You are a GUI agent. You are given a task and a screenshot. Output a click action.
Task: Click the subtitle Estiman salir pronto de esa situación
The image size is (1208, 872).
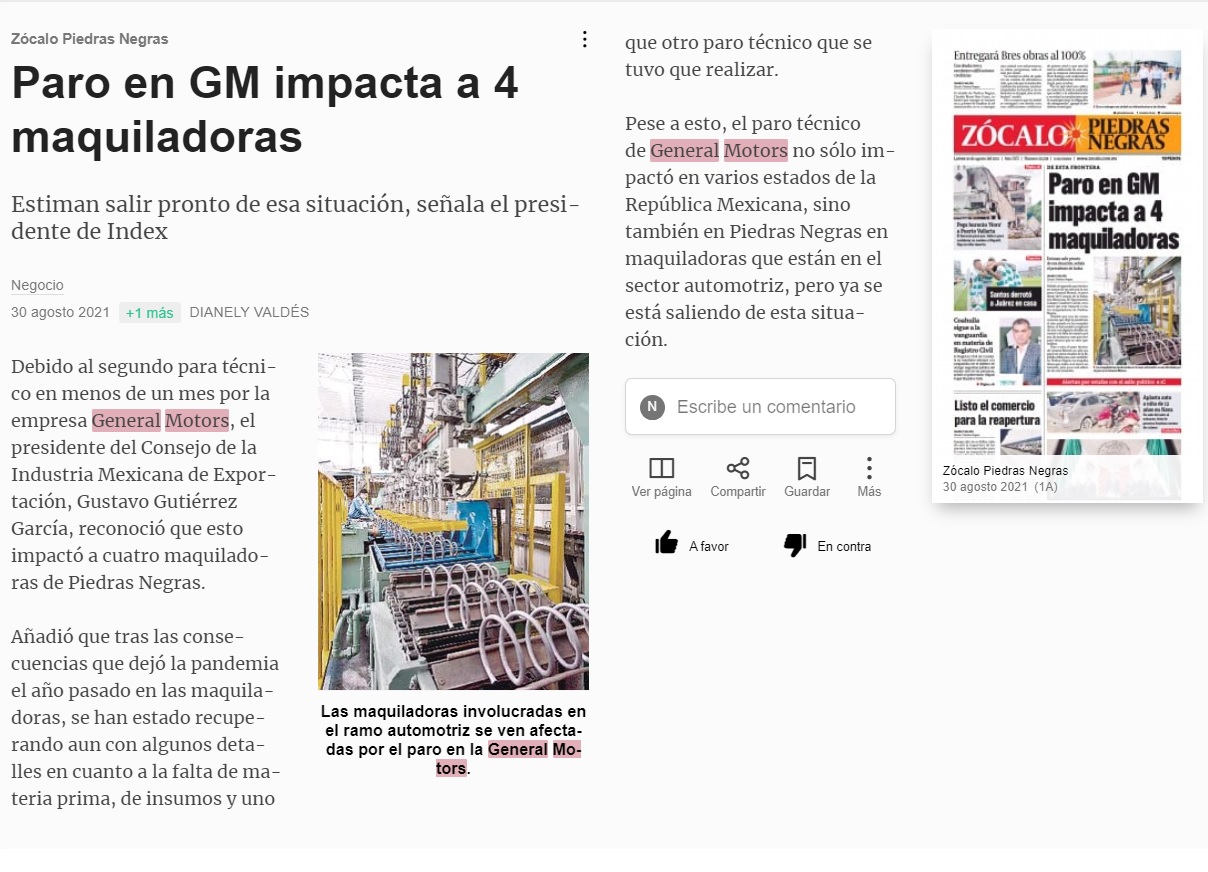295,218
